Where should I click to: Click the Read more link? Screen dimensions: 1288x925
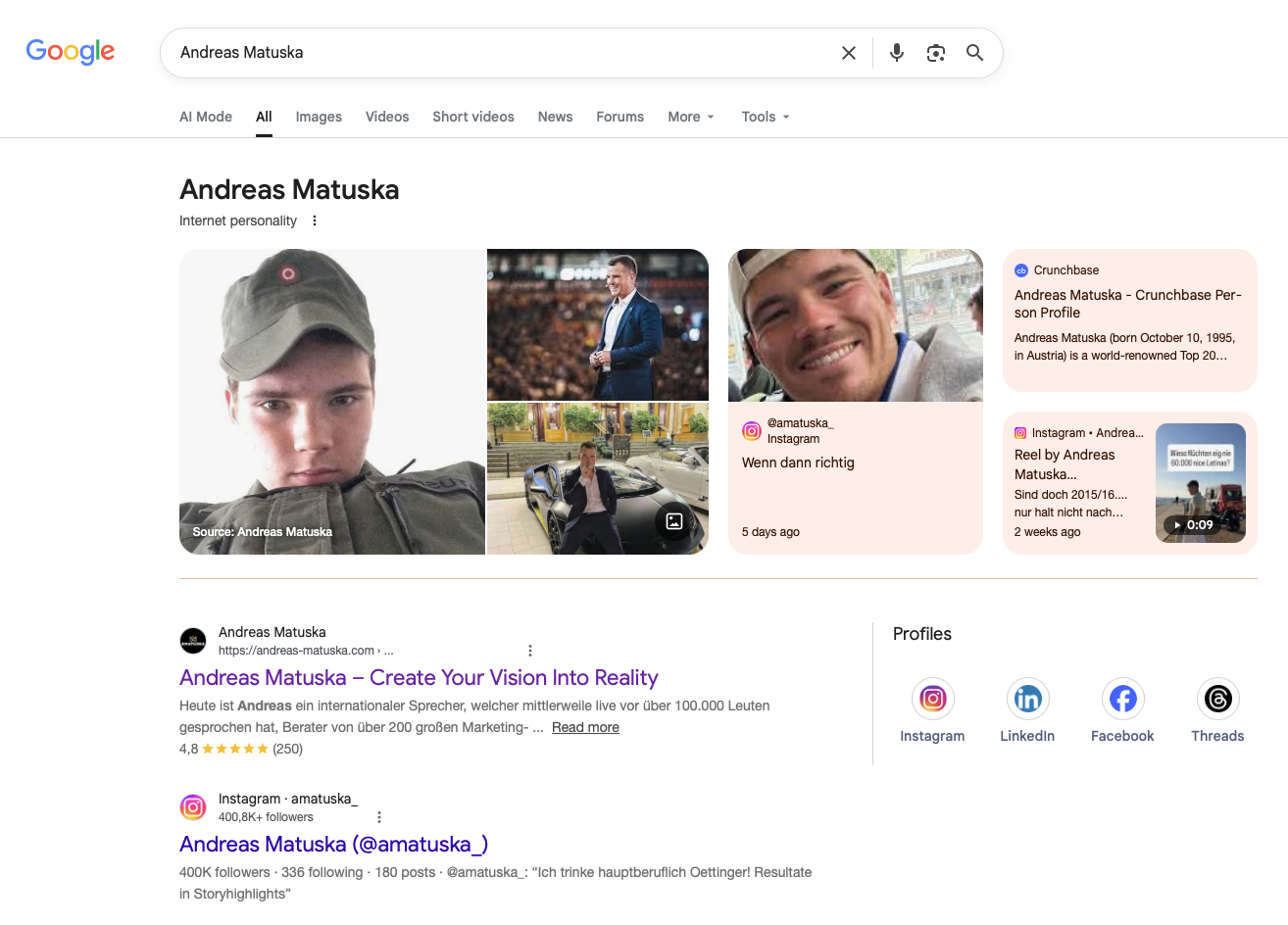tap(585, 727)
